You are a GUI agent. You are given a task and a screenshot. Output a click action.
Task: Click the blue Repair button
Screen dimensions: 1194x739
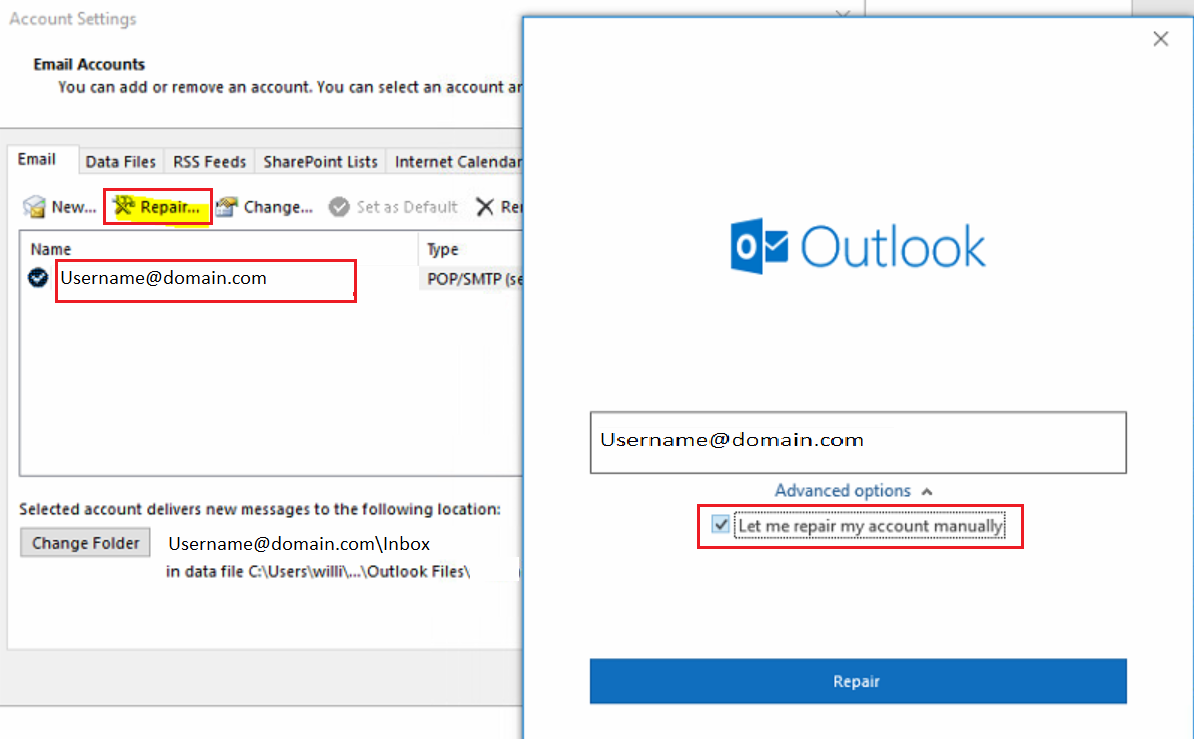(x=857, y=681)
